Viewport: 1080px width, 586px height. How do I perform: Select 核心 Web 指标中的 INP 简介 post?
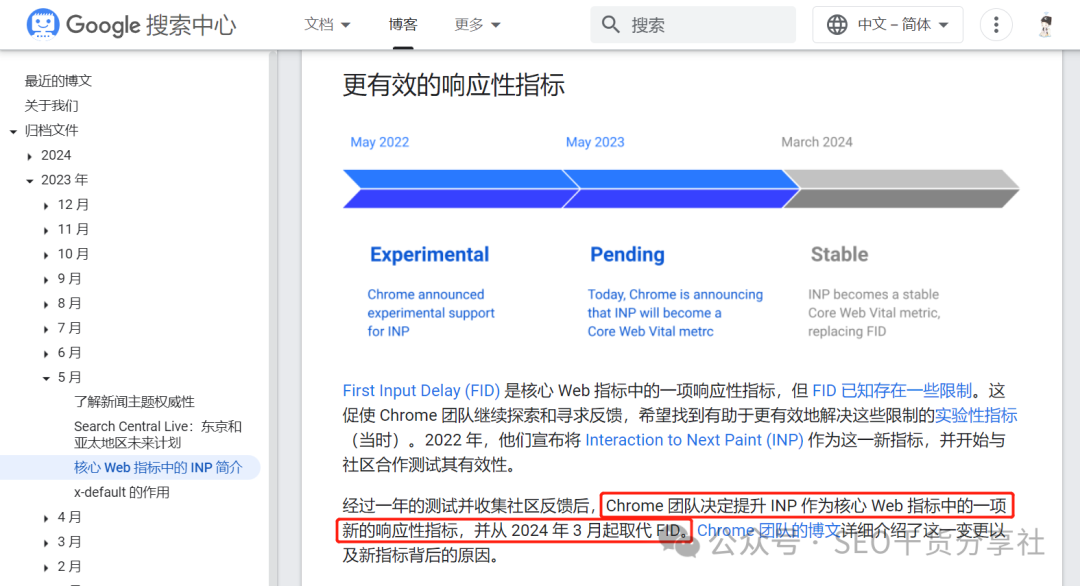point(158,468)
